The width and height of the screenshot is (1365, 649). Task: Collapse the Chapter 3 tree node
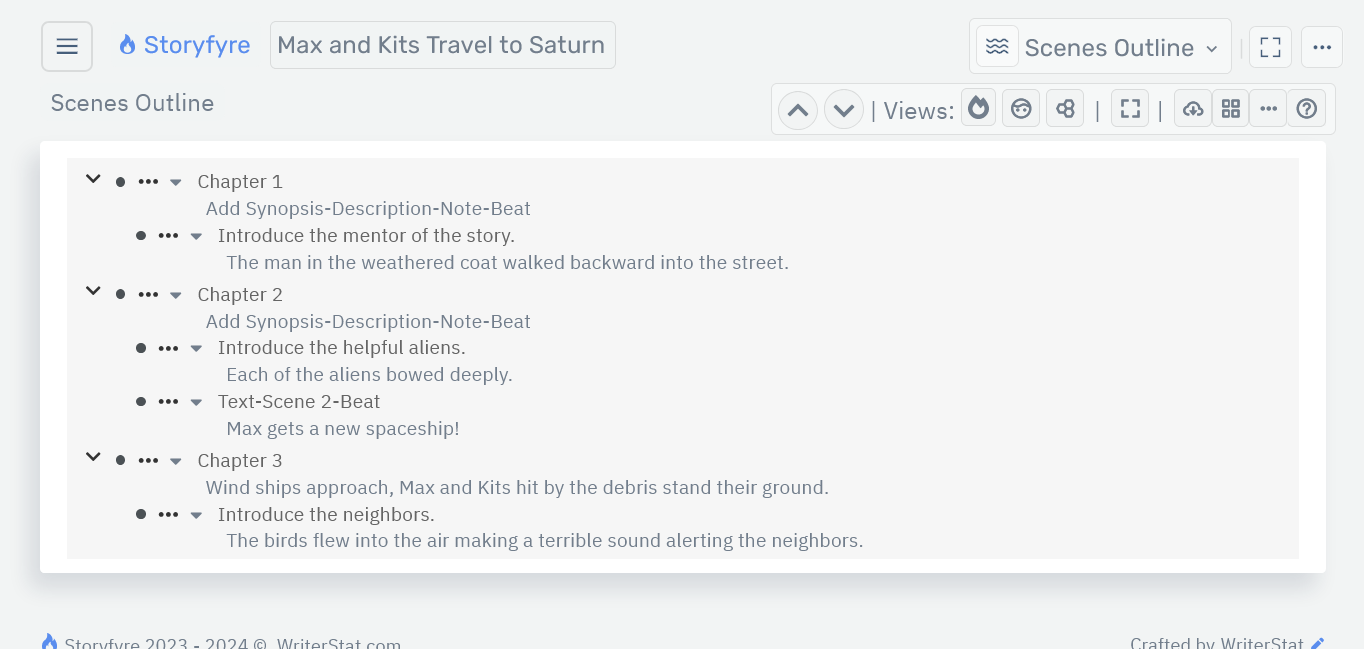coord(93,458)
